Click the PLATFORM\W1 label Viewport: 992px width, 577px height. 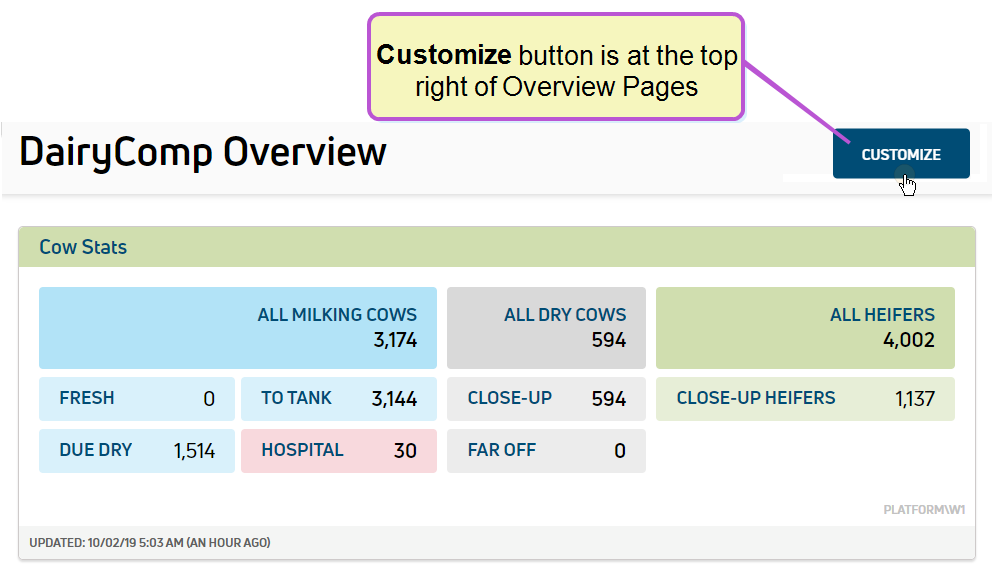click(x=924, y=509)
